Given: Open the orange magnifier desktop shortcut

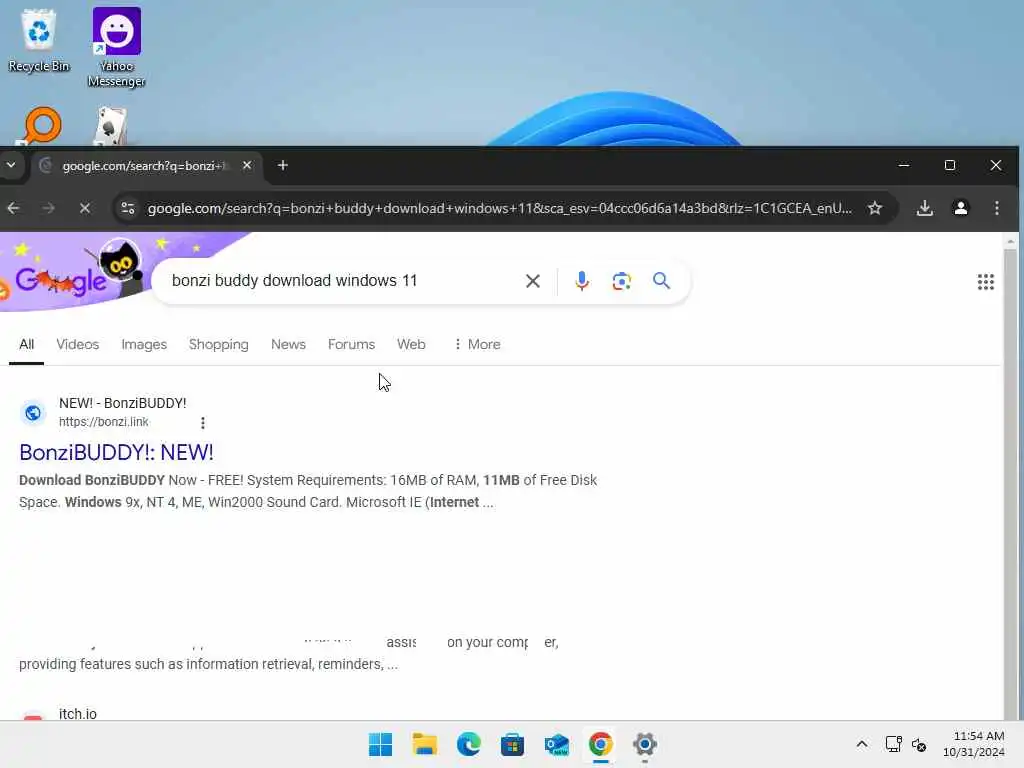Looking at the screenshot, I should (42, 125).
